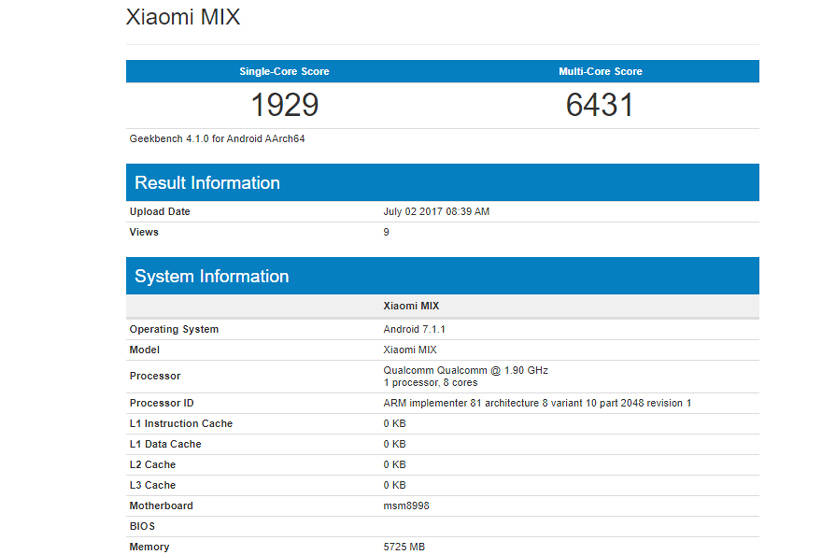840x560 pixels.
Task: Select the Memory row label
Action: [x=149, y=547]
